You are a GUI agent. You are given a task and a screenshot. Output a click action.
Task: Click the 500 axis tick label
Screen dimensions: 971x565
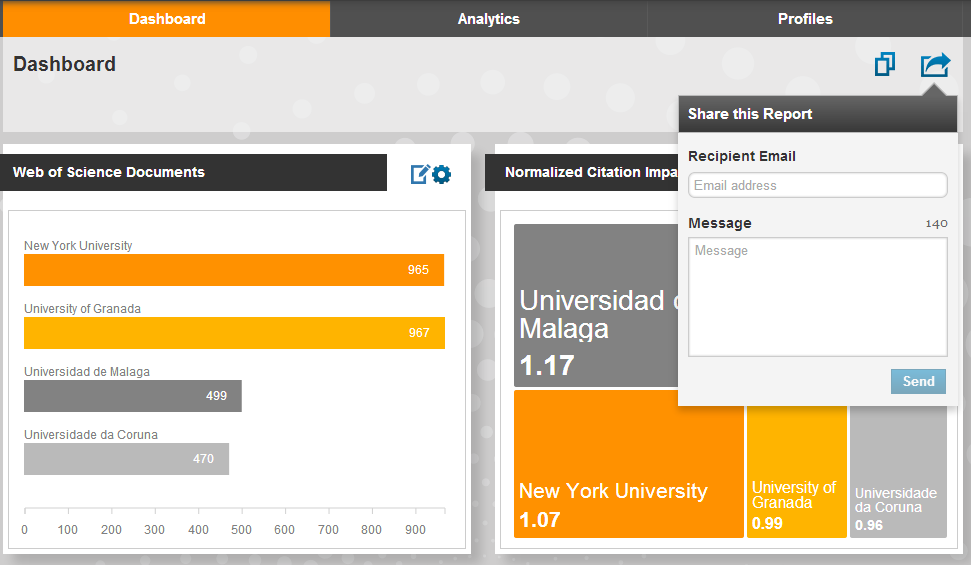[x=242, y=530]
